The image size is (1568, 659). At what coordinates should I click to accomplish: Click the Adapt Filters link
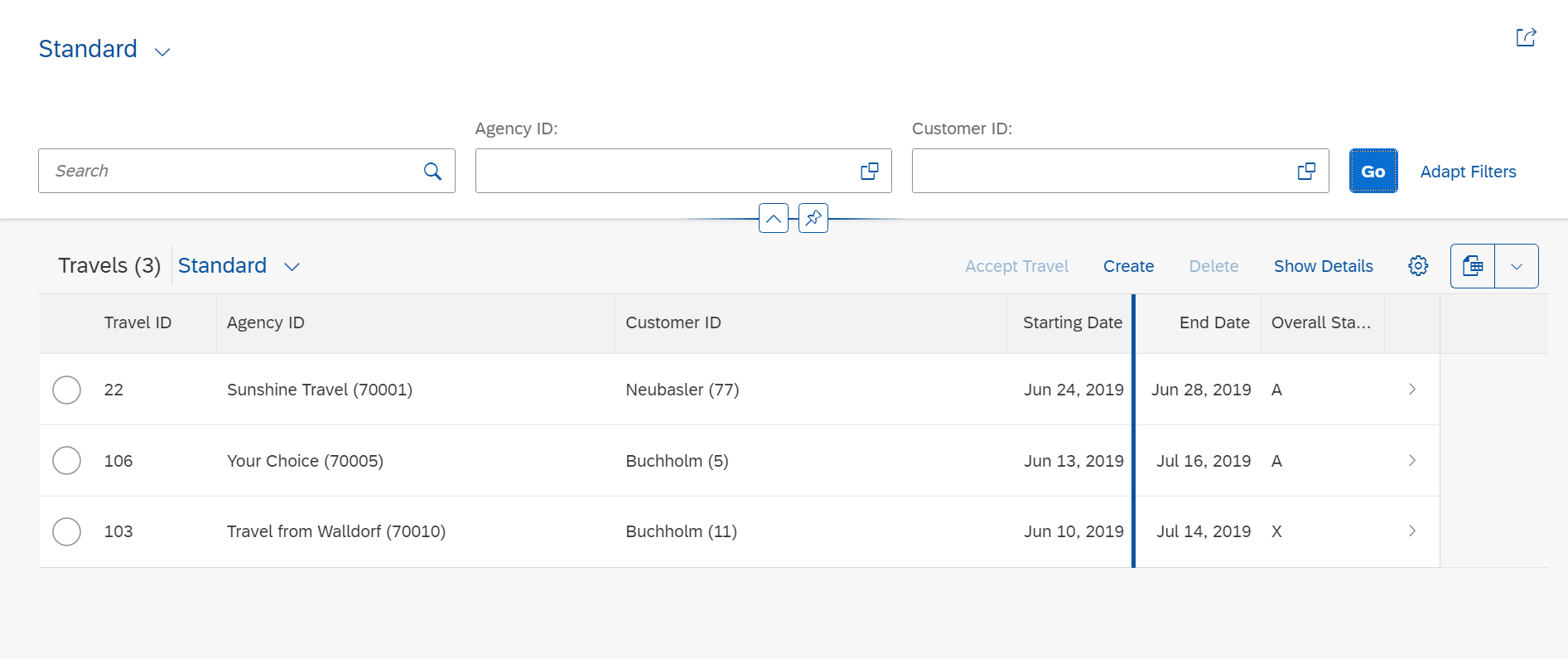point(1468,172)
